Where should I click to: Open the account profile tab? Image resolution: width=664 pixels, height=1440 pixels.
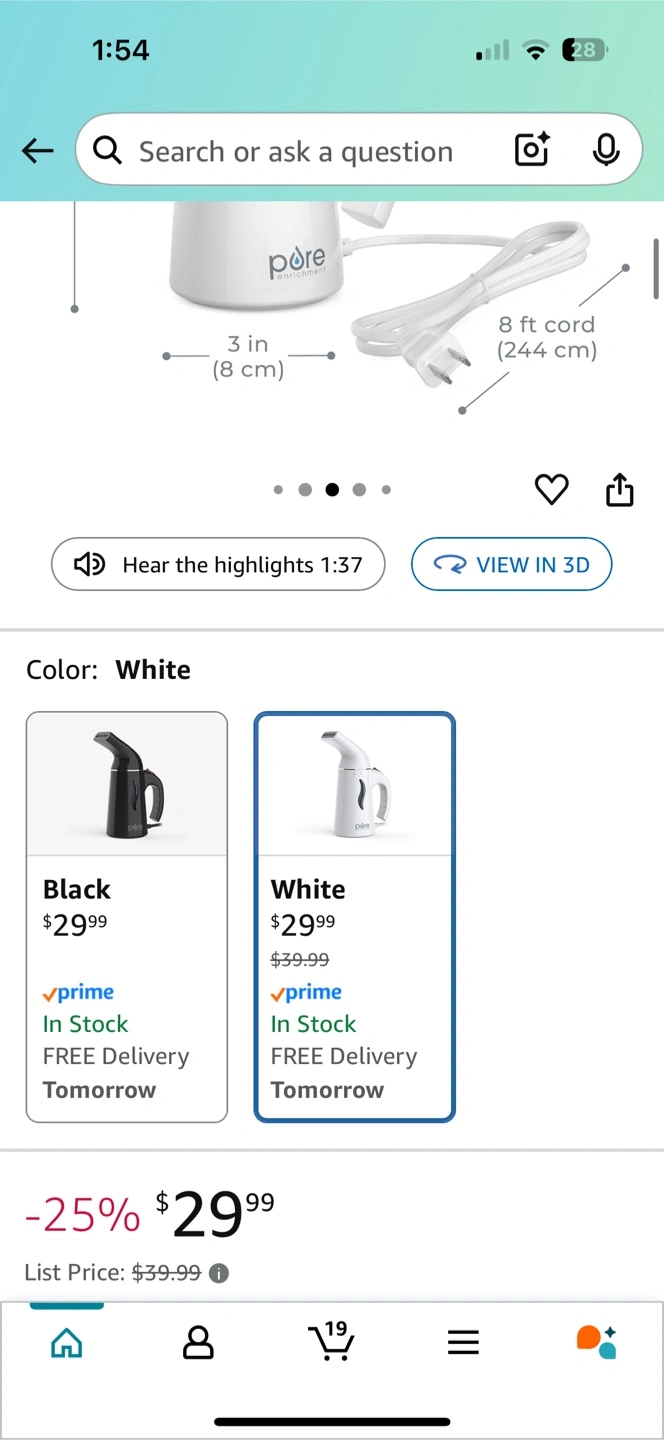[x=199, y=1343]
